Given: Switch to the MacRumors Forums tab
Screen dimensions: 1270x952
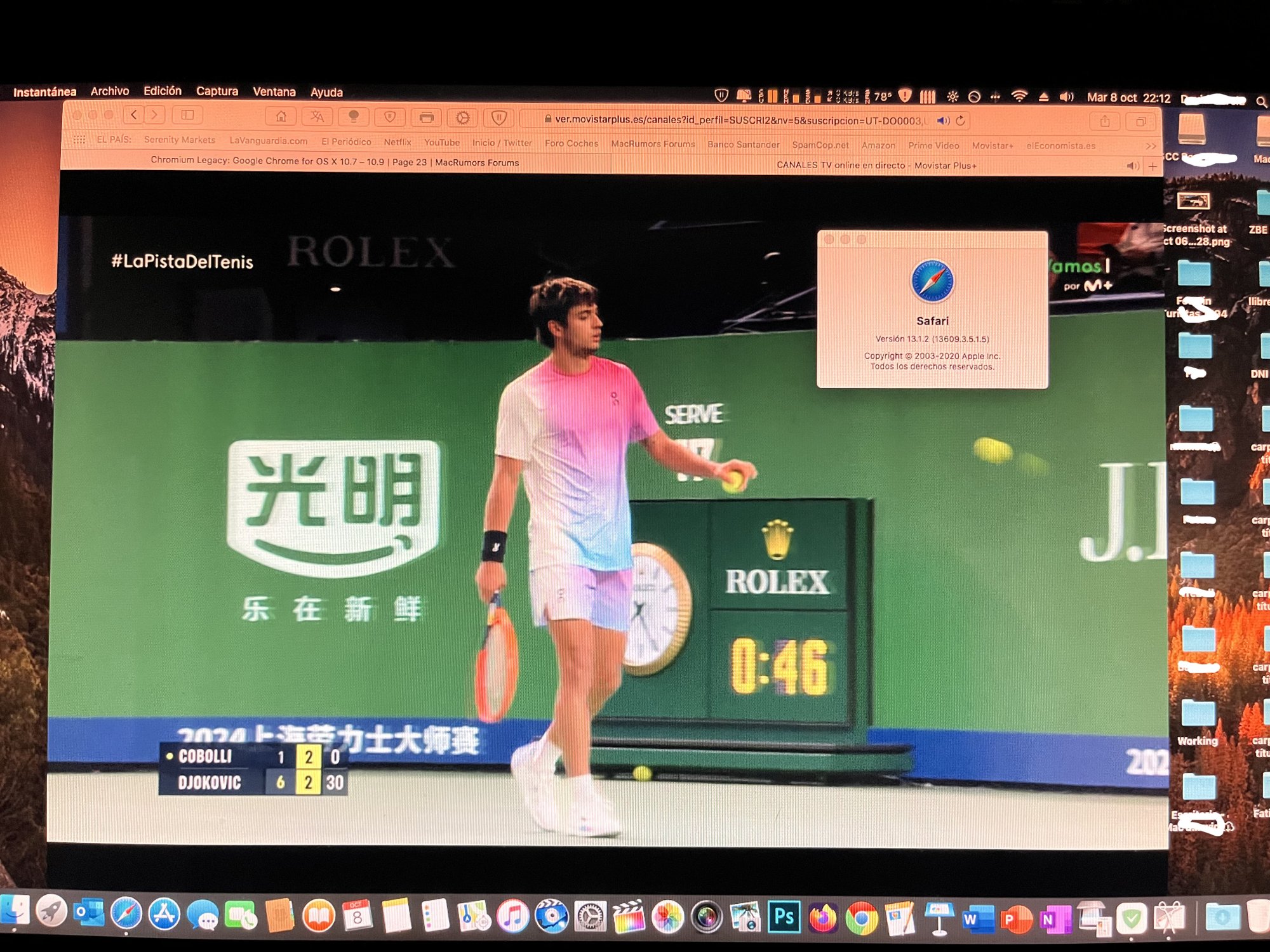Looking at the screenshot, I should tap(335, 162).
